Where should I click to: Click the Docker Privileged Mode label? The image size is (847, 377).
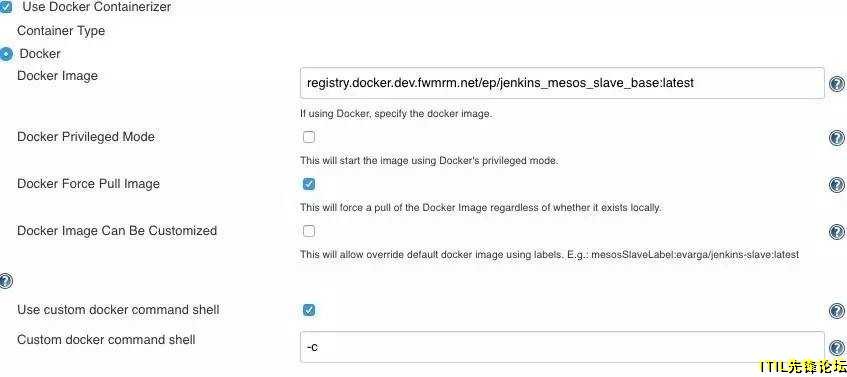pyautogui.click(x=86, y=137)
